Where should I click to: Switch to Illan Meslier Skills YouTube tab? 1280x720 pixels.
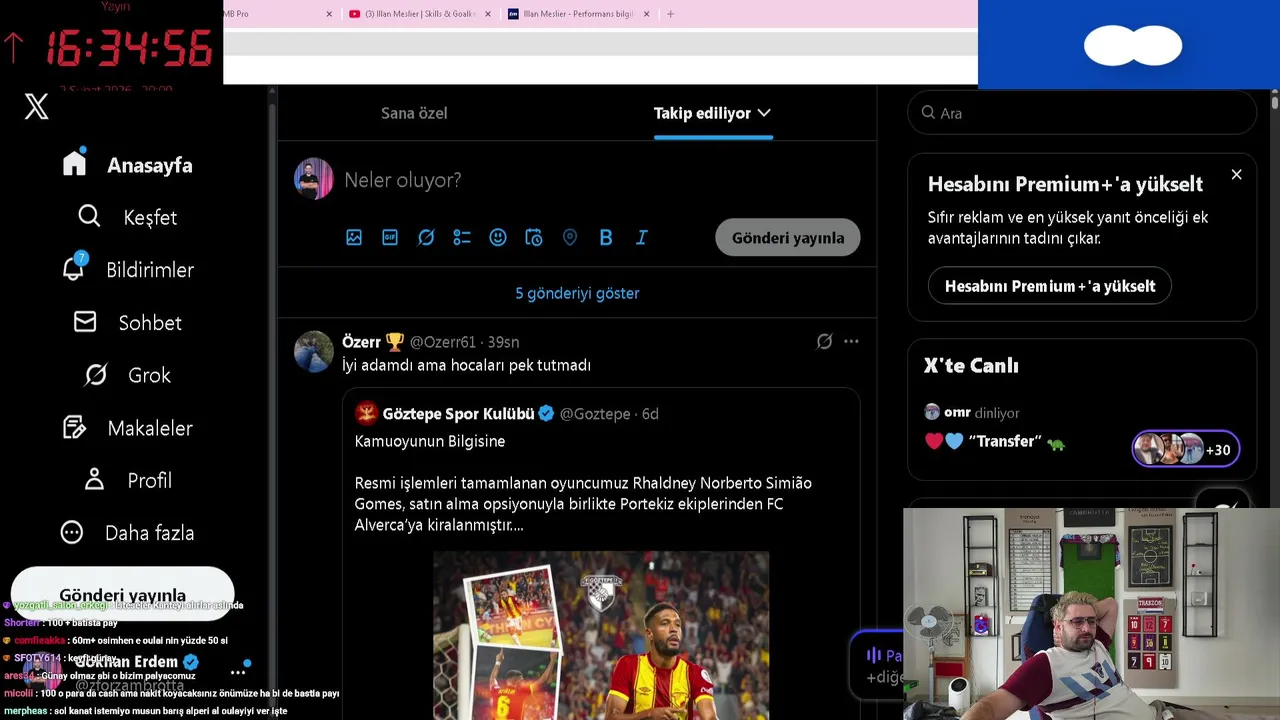[x=419, y=14]
